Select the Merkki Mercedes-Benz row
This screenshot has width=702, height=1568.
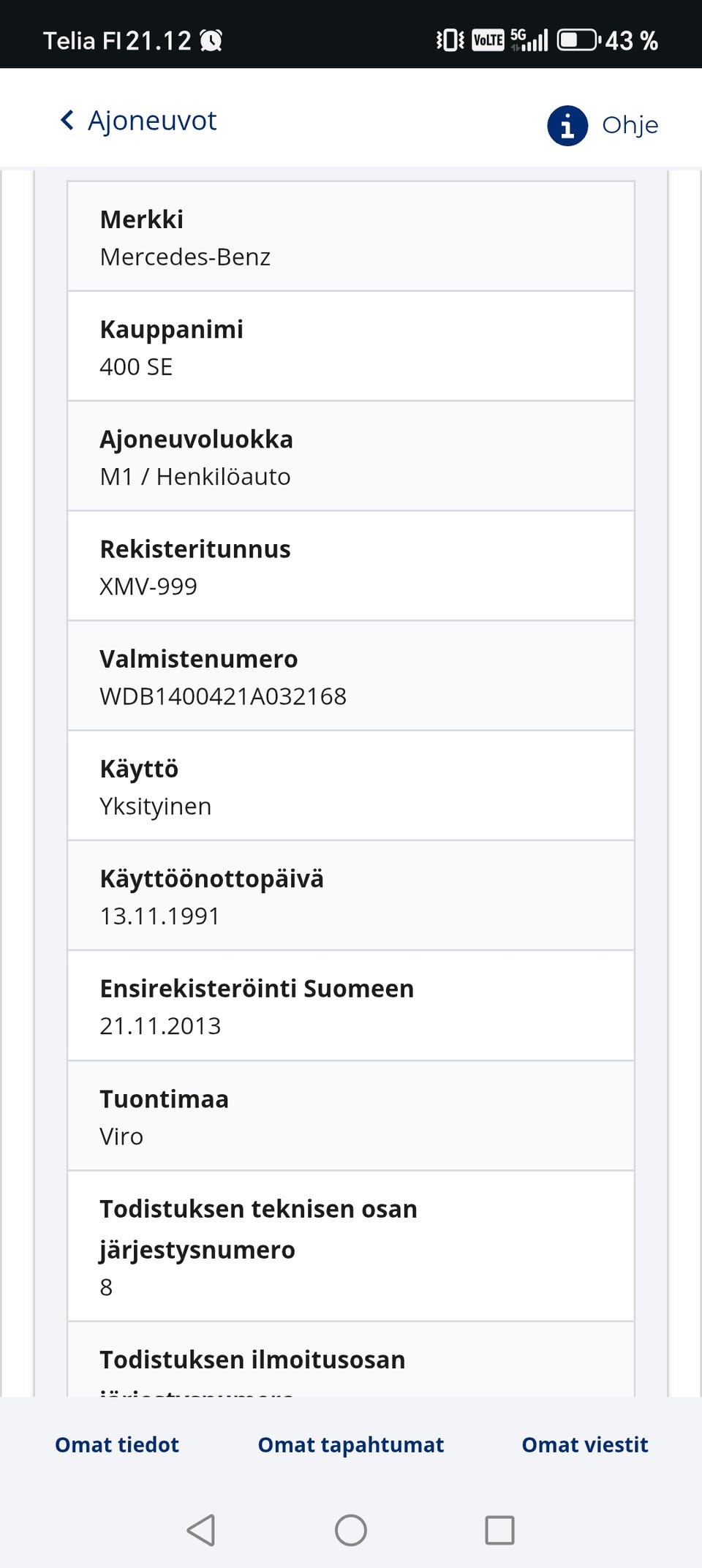point(351,237)
